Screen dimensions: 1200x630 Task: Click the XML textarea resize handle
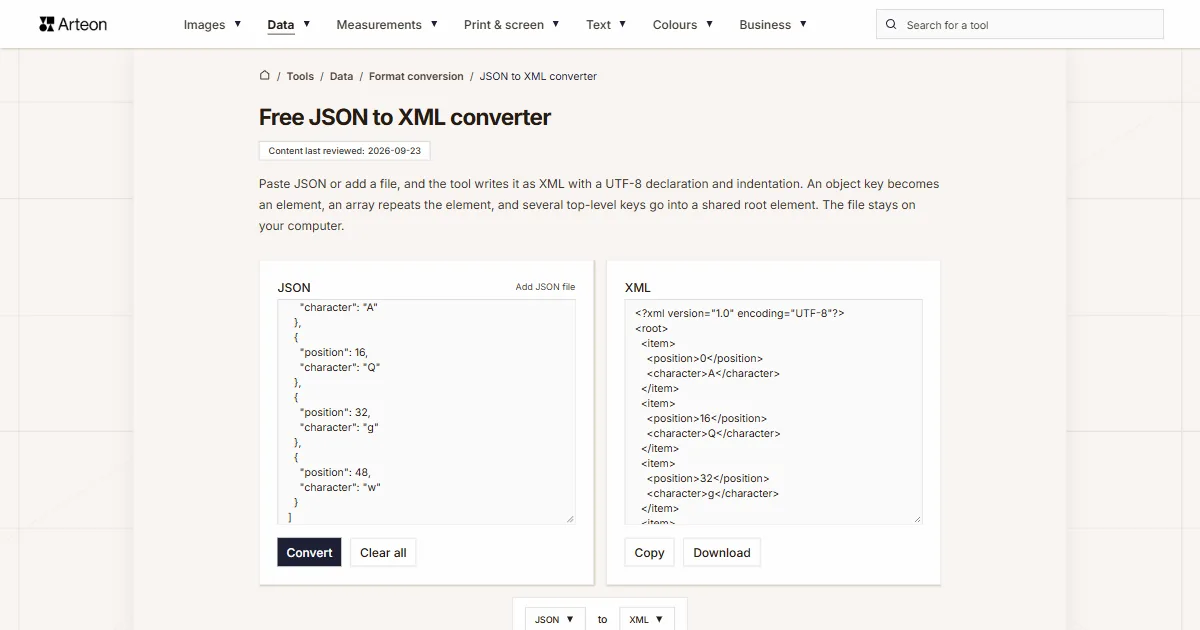(x=916, y=518)
